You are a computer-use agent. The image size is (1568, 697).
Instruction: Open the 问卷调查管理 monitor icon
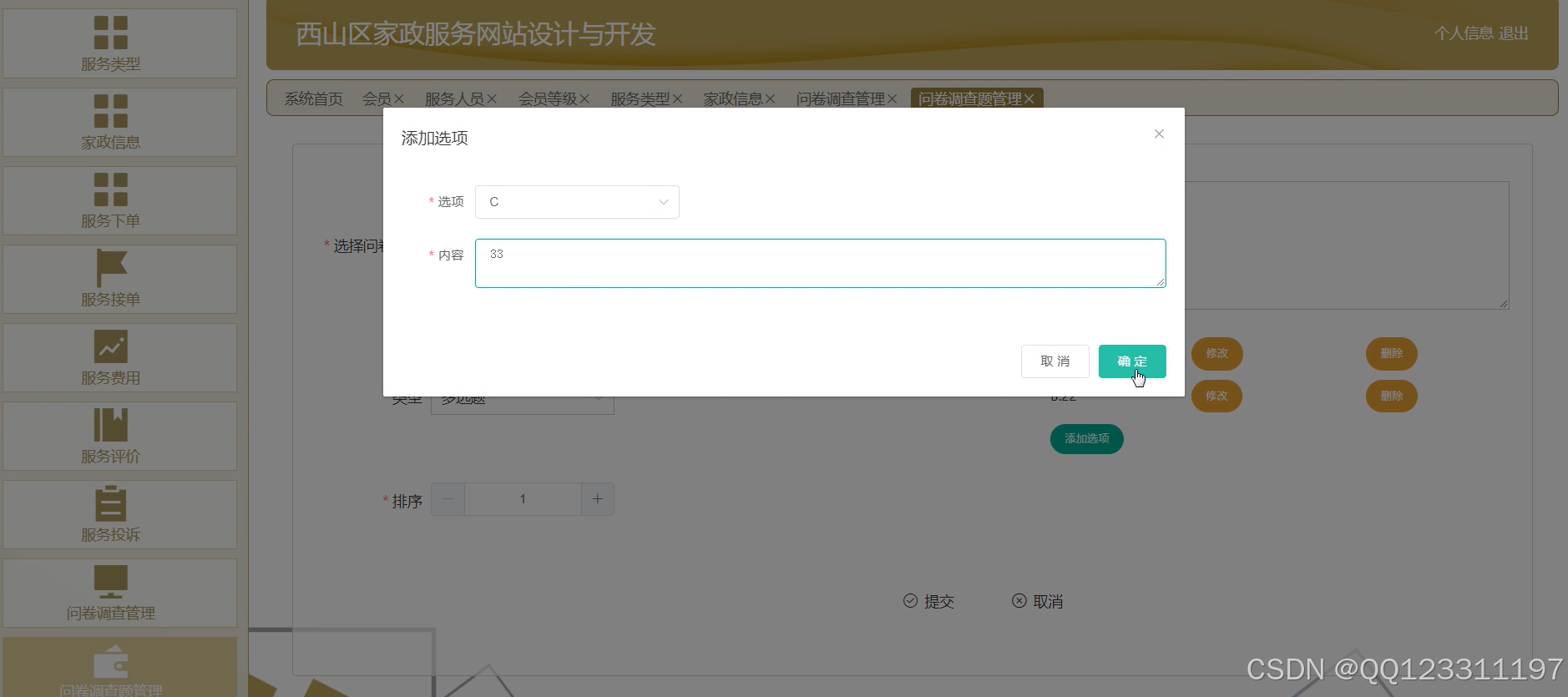click(x=110, y=582)
